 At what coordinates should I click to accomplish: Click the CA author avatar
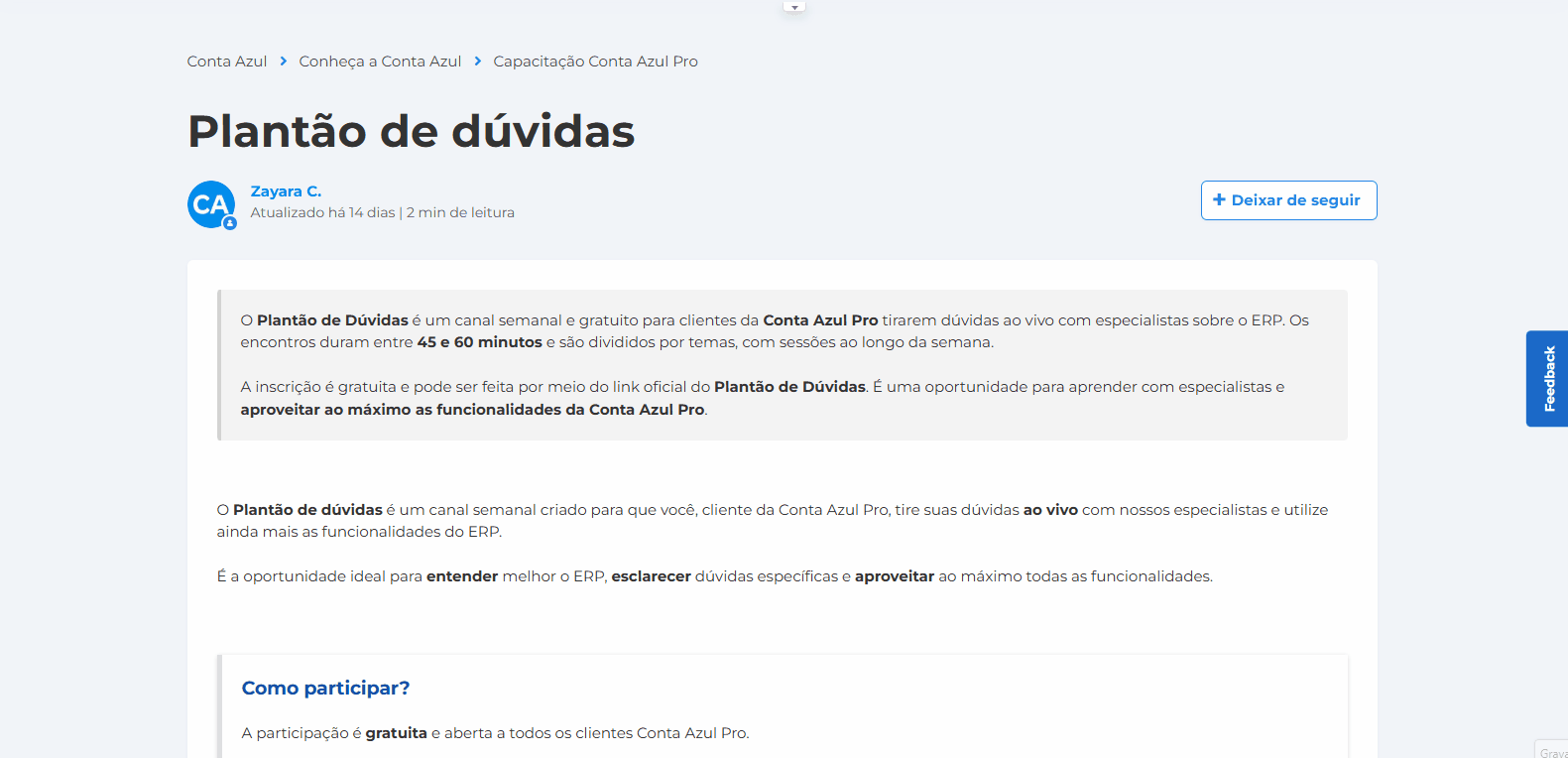(x=211, y=204)
